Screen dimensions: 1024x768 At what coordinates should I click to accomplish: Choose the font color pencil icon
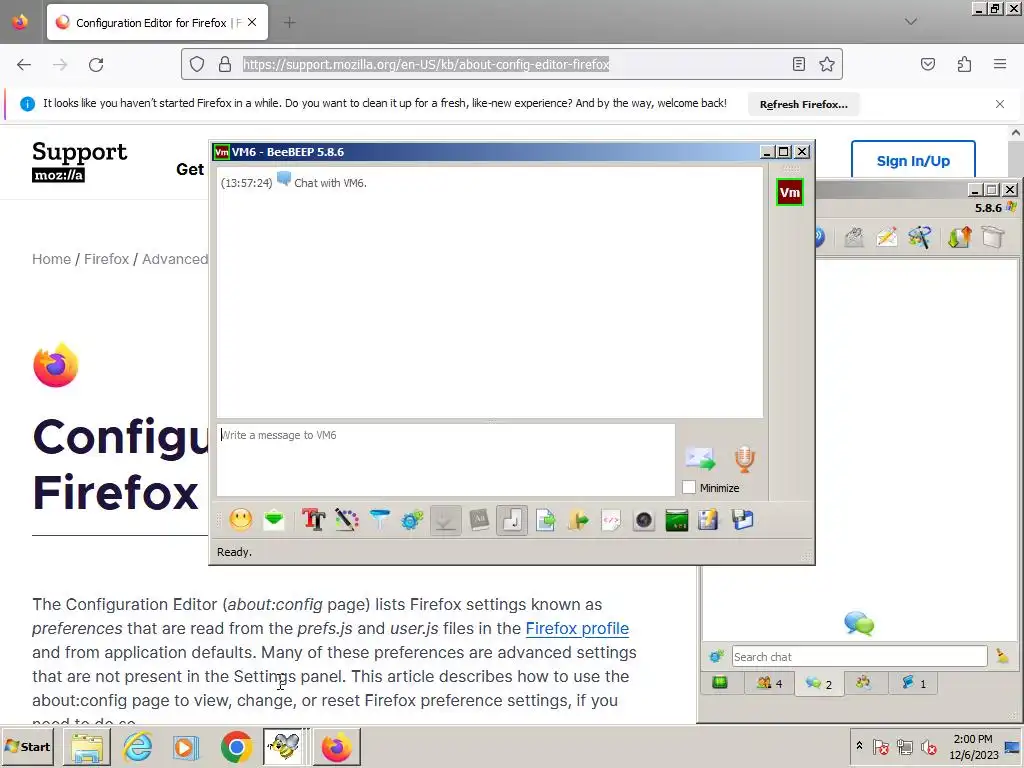347,520
